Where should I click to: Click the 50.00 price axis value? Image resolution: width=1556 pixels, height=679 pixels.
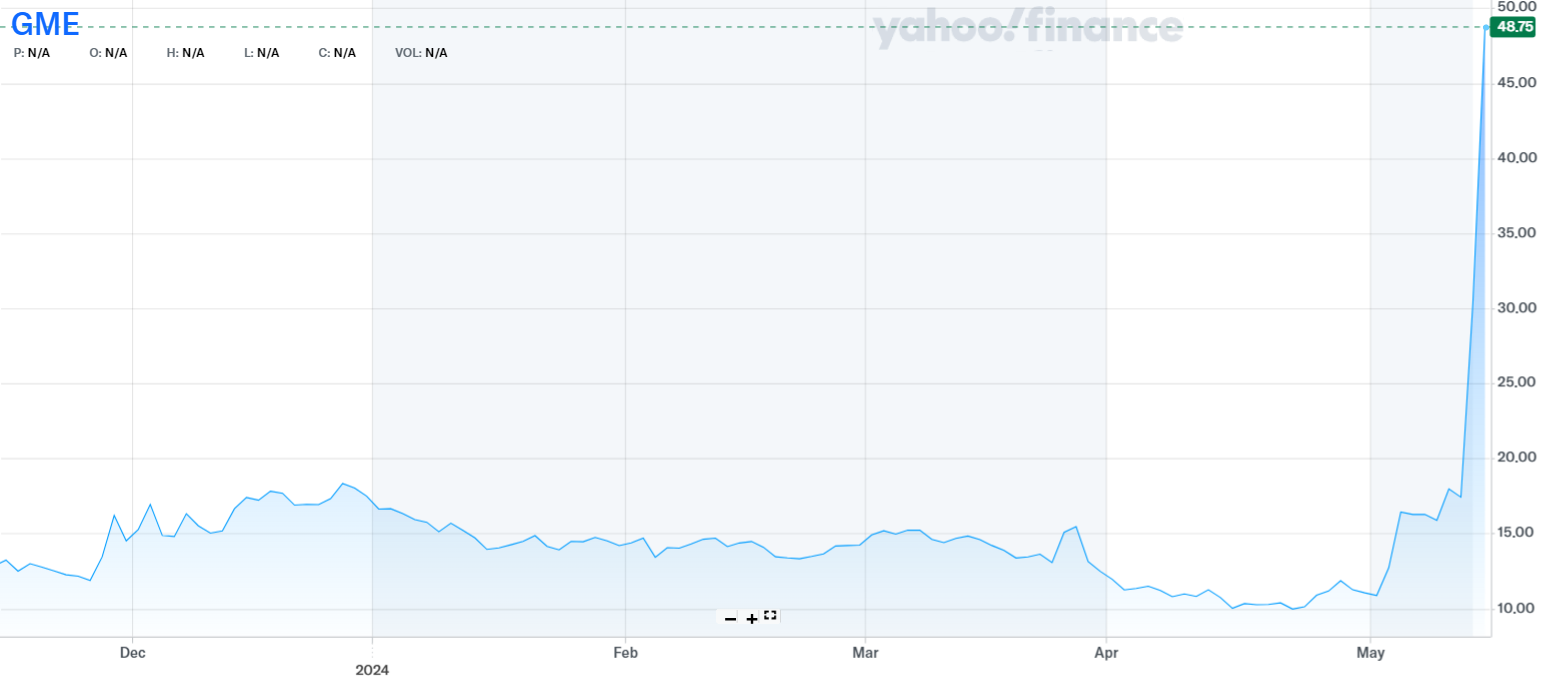tap(1516, 8)
